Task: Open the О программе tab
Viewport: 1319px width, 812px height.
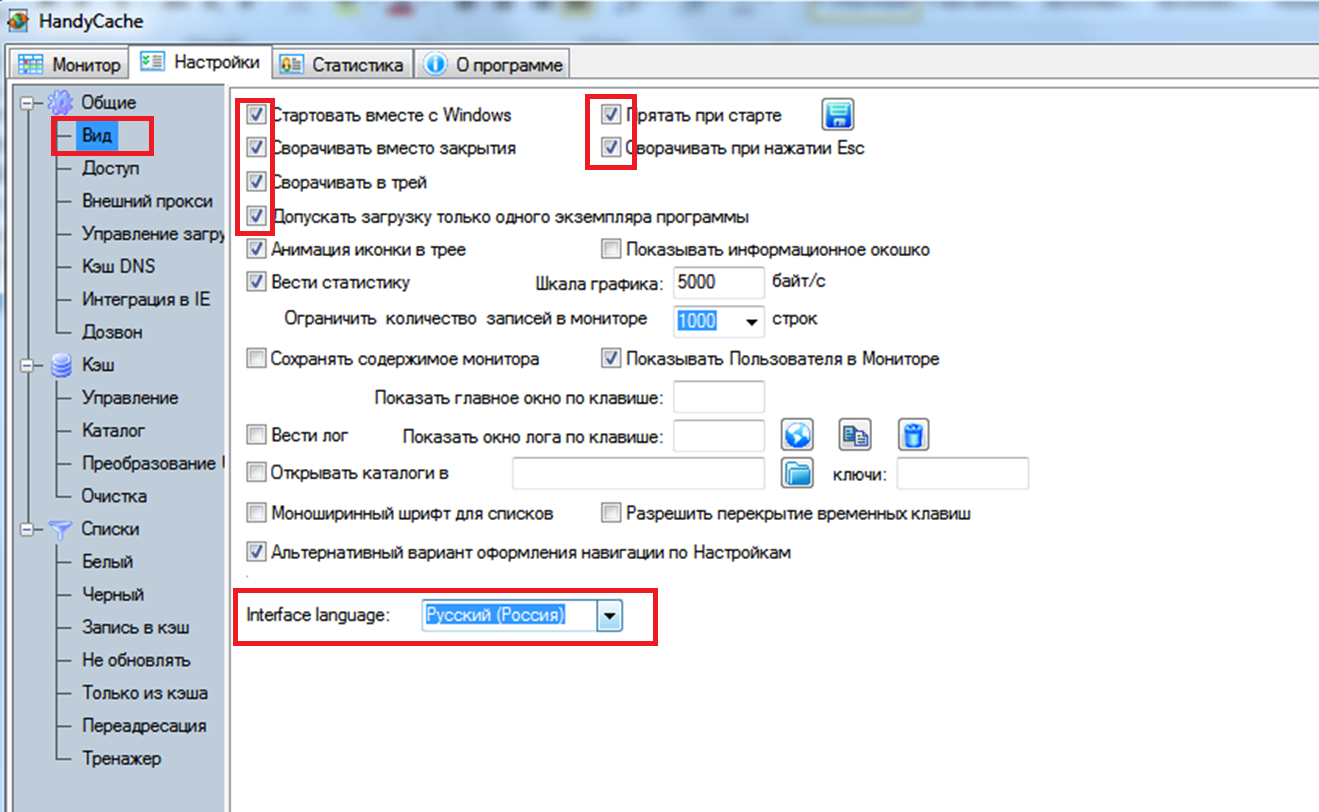Action: coord(494,65)
